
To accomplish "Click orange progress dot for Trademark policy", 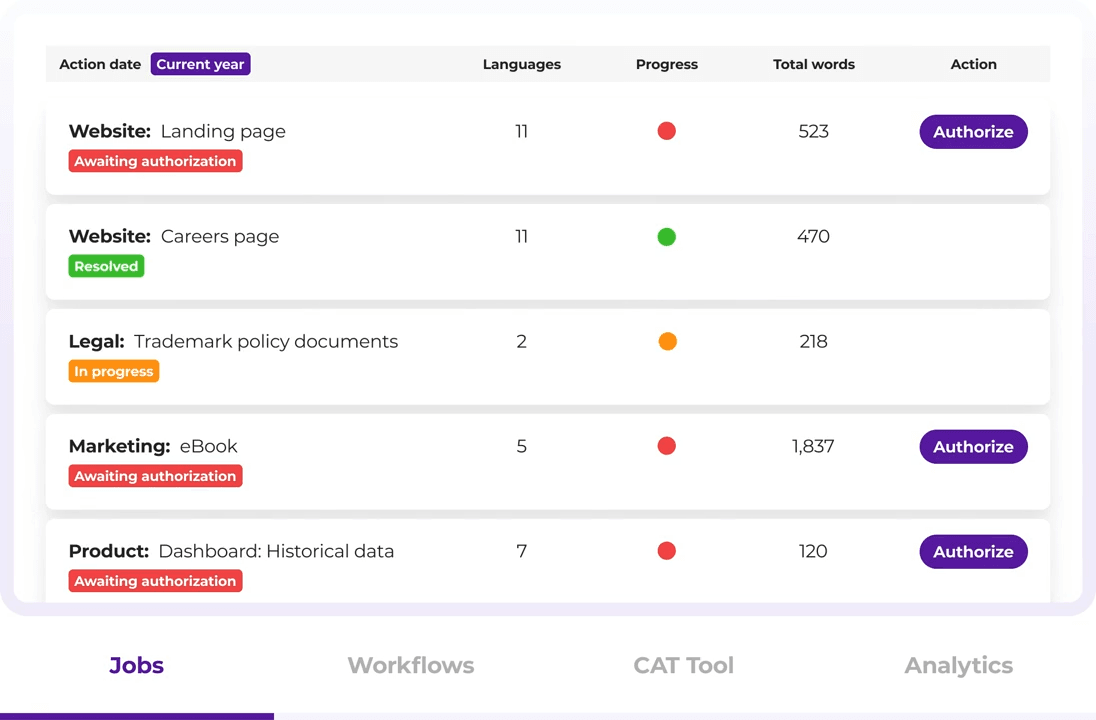I will tap(667, 342).
